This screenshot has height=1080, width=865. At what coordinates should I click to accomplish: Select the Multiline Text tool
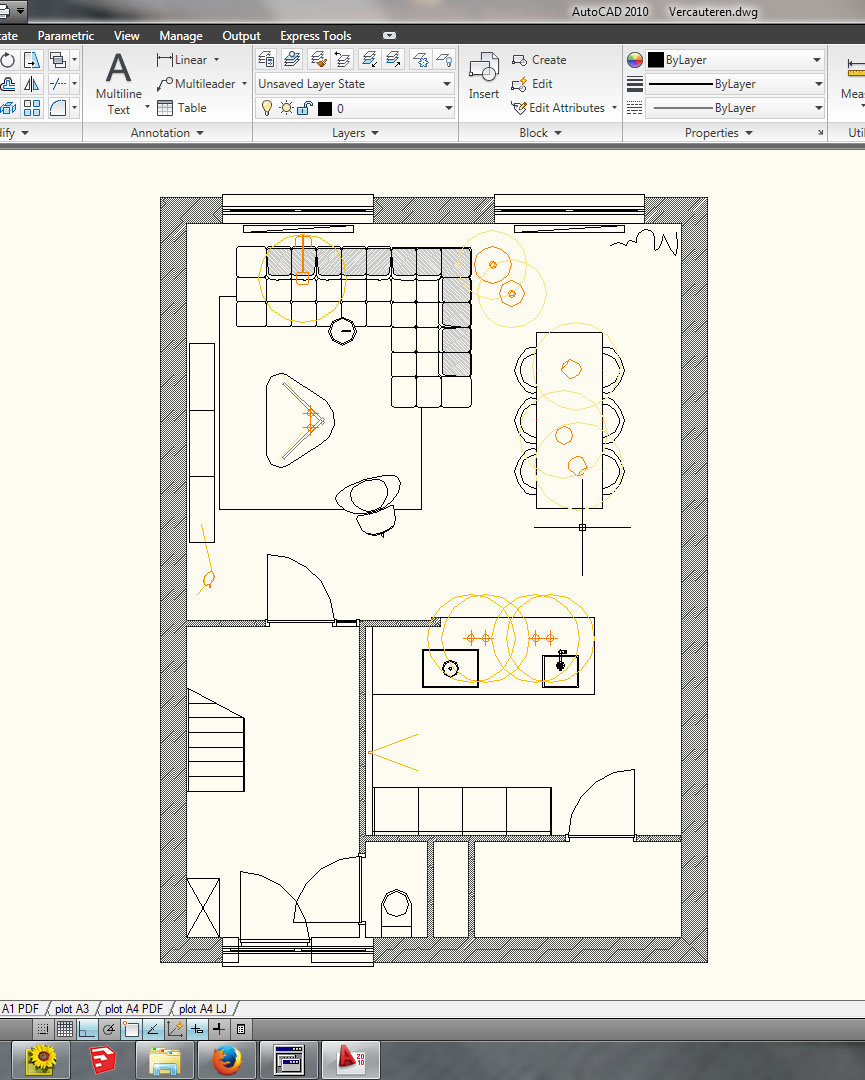118,83
